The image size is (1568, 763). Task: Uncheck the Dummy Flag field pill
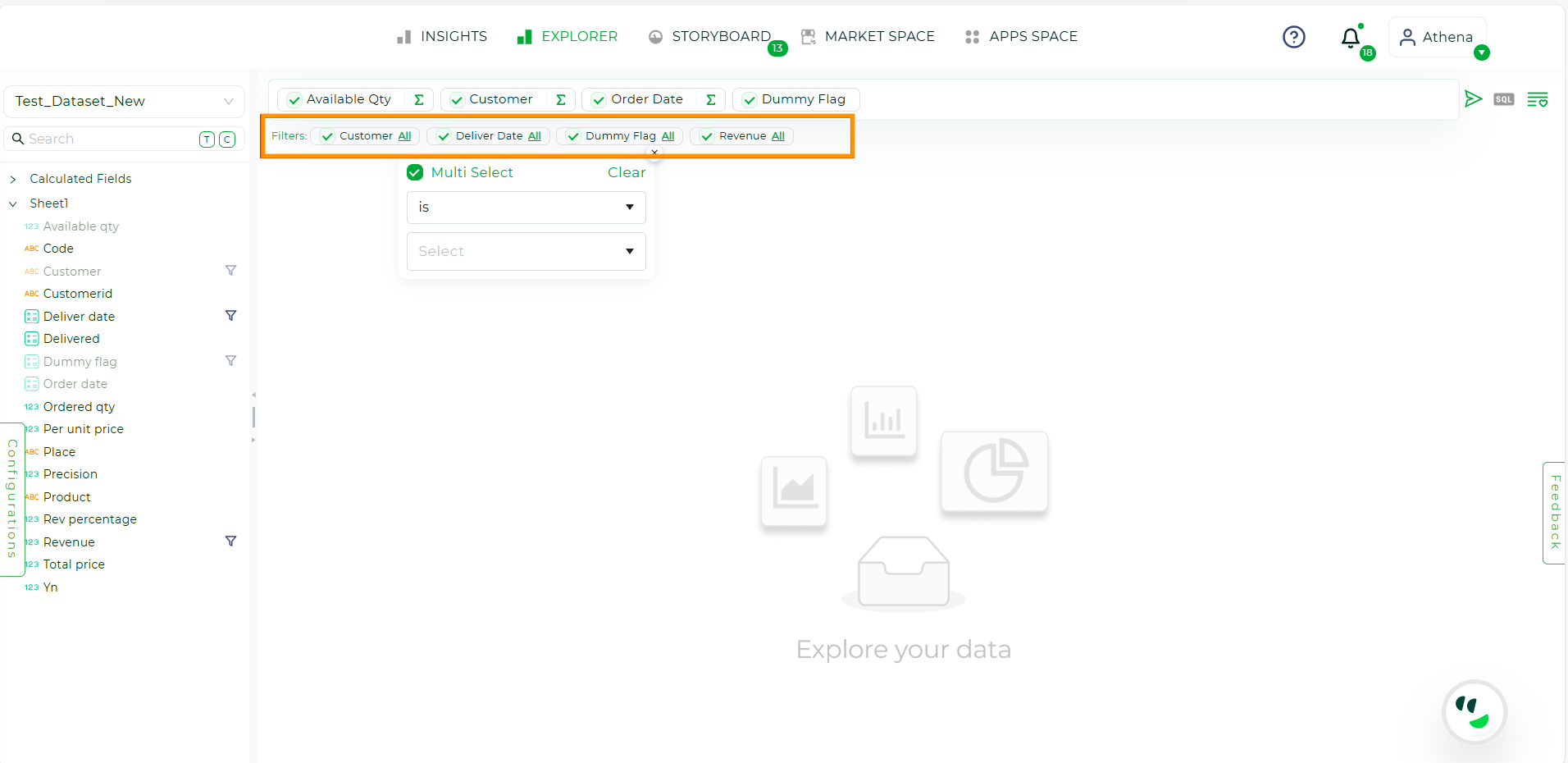pos(749,99)
